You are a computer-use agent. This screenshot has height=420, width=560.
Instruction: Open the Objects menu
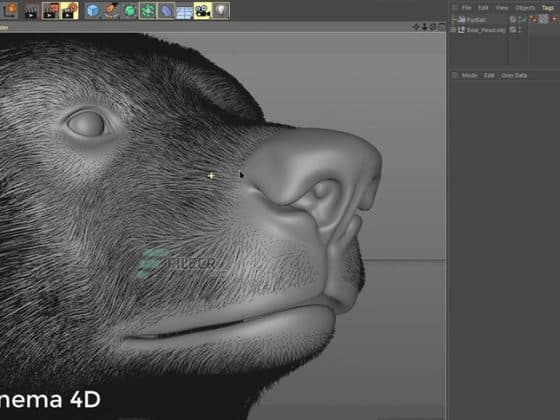click(x=525, y=8)
